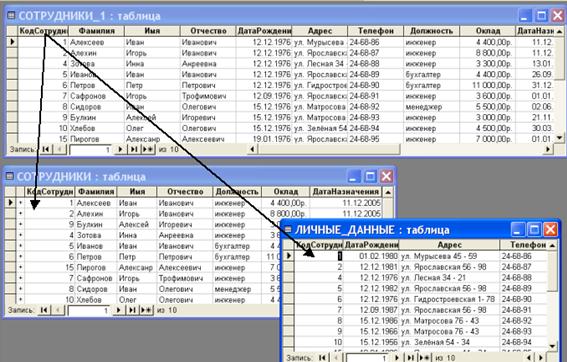This screenshot has height=362, width=567.
Task: Click cell "11 000,00р." in СОТРУДНИКИ_1
Action: (x=487, y=85)
